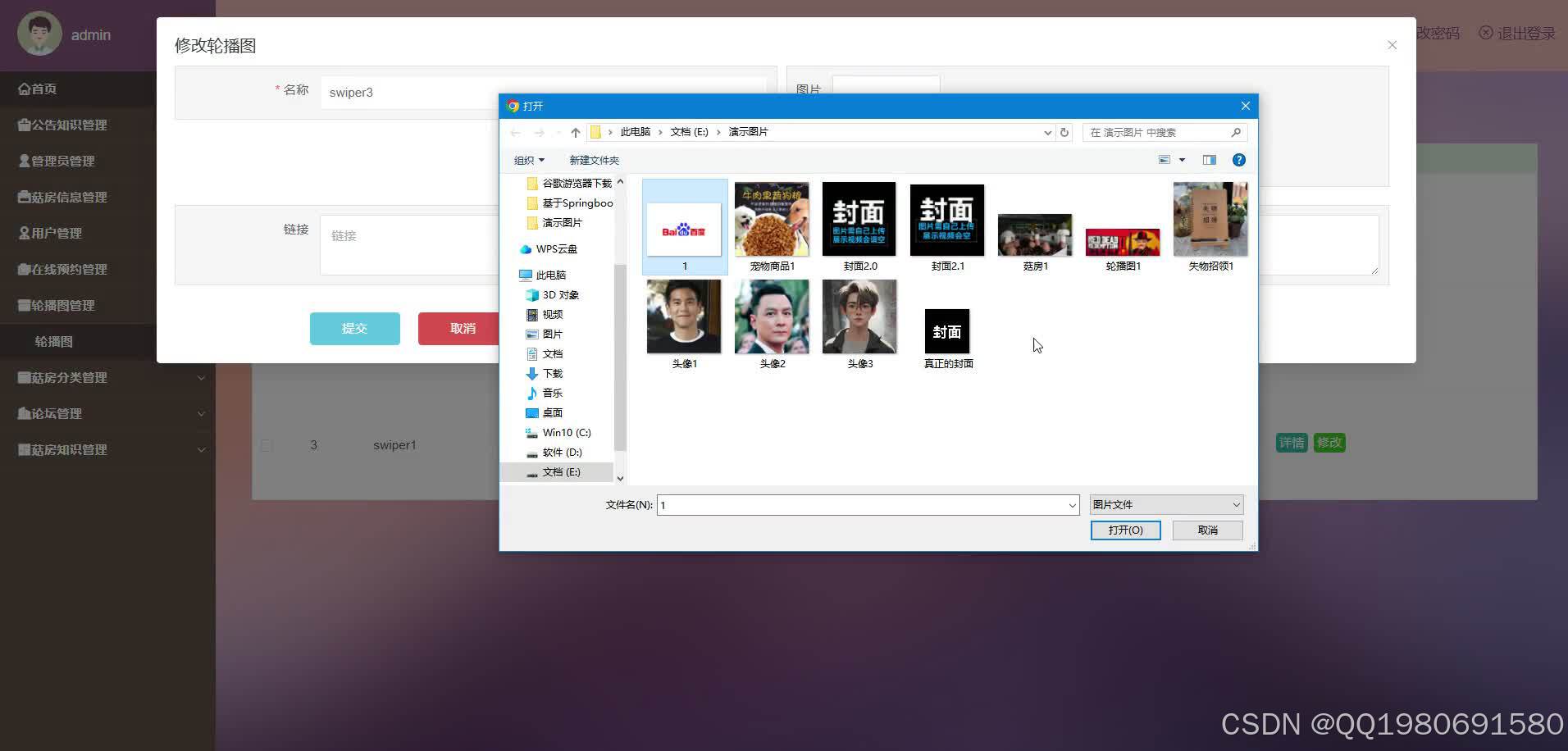Expand 菇房知识管理 in the sidebar
Viewport: 1568px width, 751px height.
[x=108, y=450]
